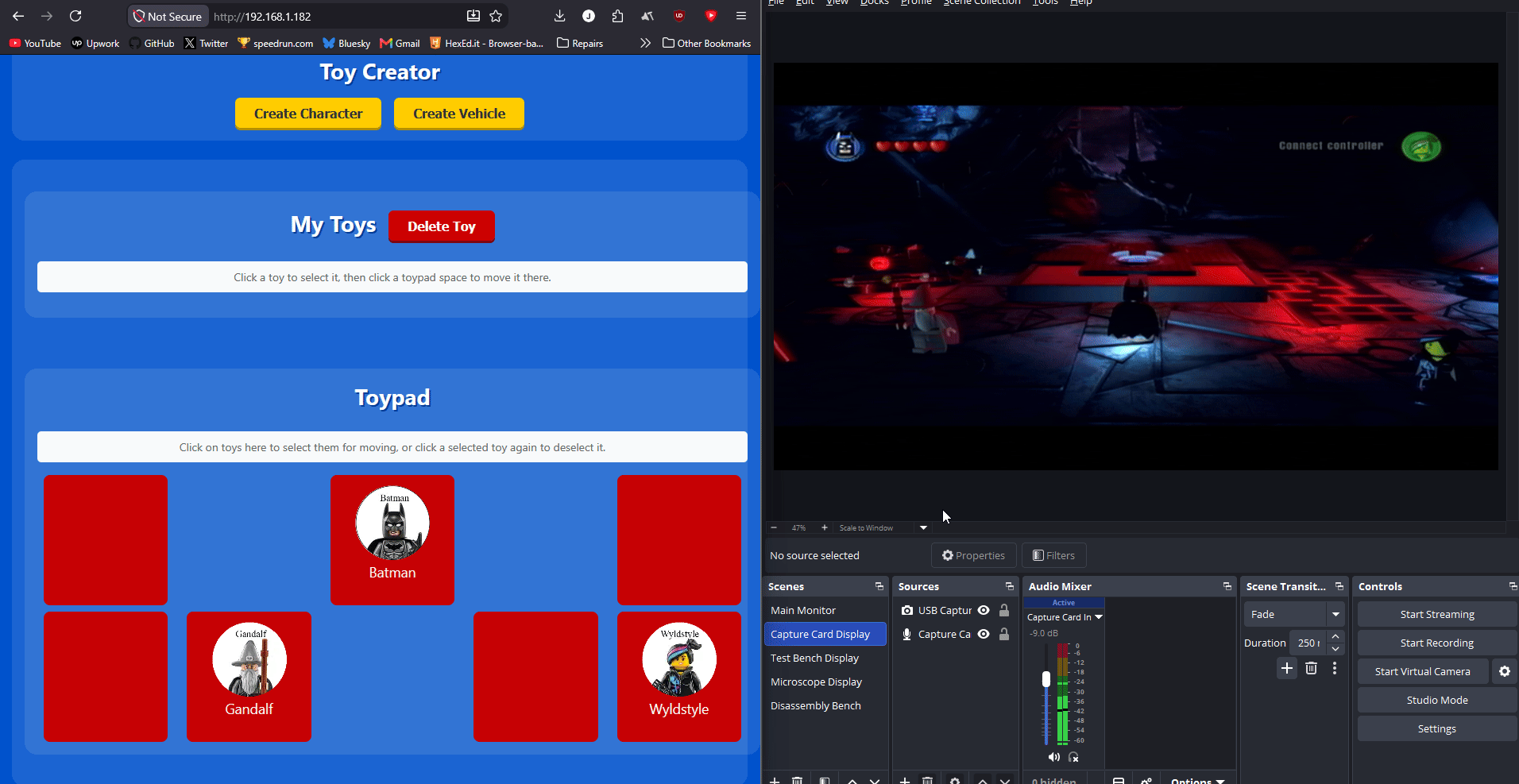Expand the Capture Card In mixer dropdown arrow
Viewport: 1519px width, 784px height.
click(x=1099, y=617)
